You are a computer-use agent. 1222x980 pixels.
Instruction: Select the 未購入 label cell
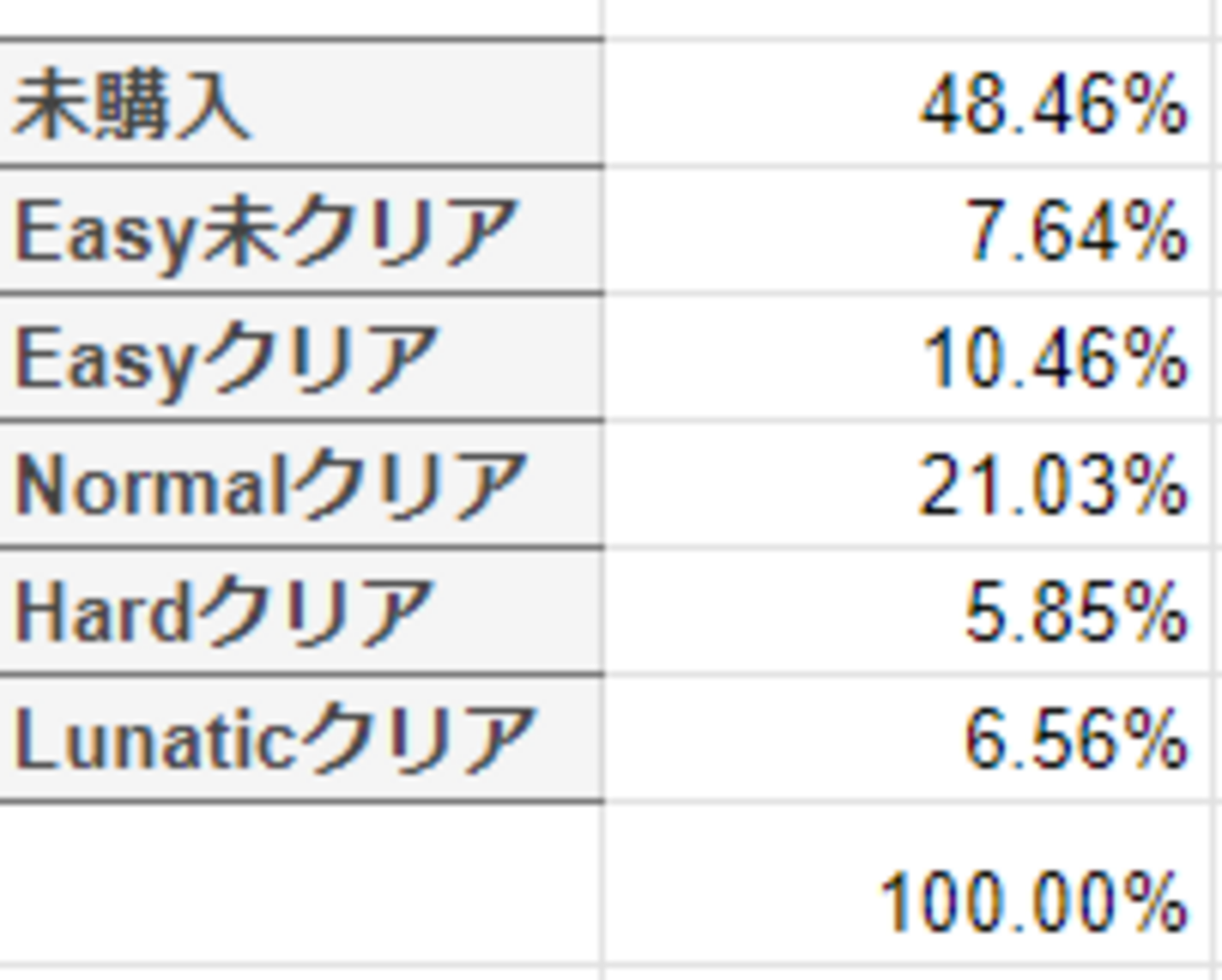click(301, 104)
